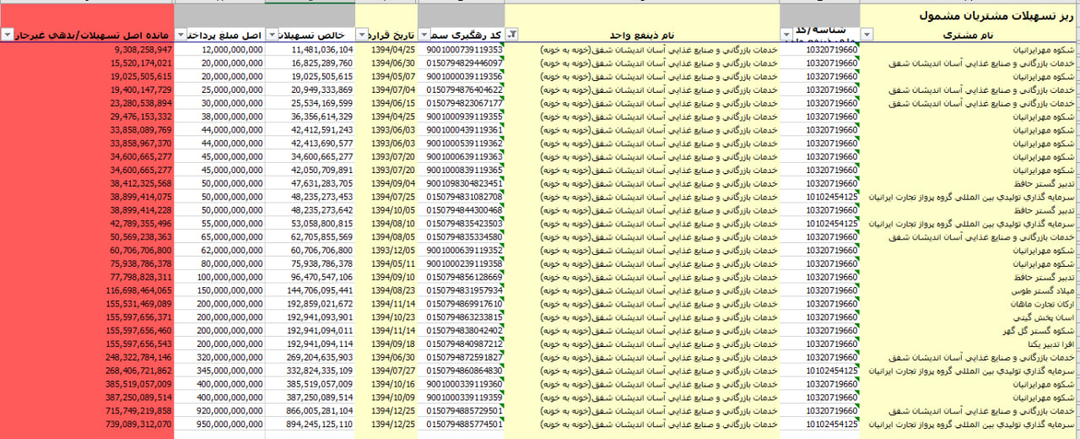Image resolution: width=1080 pixels, height=439 pixels.
Task: Open filter dropdown for شناسه/کد column
Action: point(787,34)
